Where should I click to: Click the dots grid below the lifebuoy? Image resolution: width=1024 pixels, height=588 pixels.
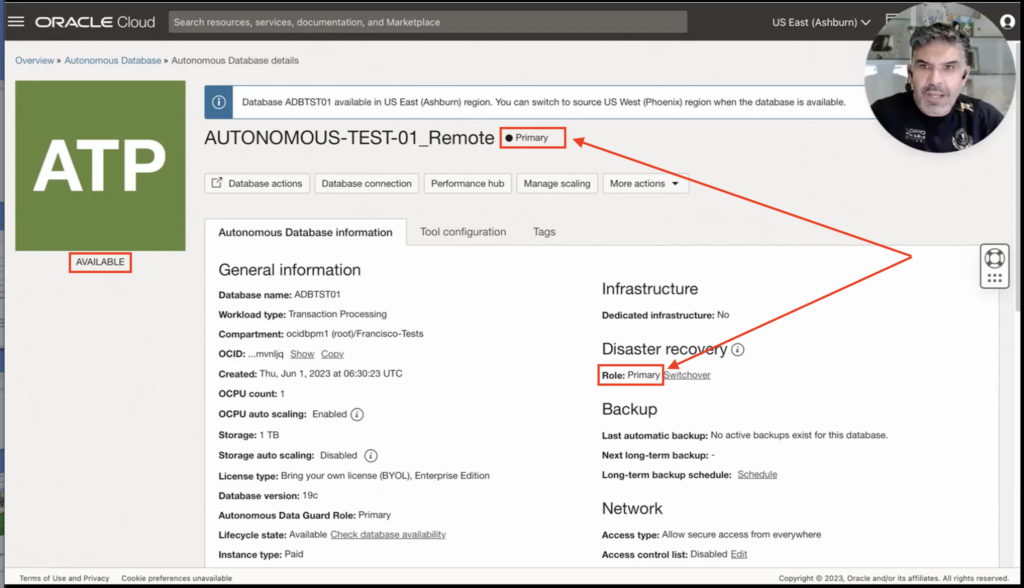point(993,279)
